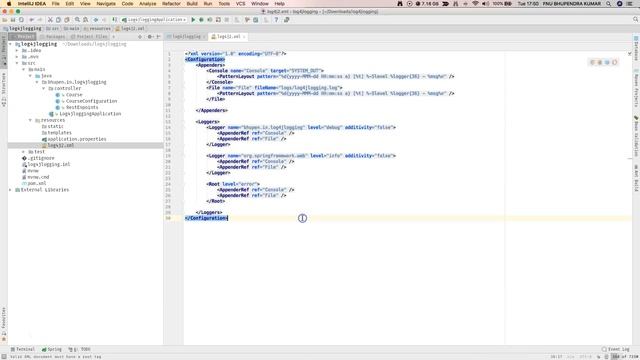Click macOS Spotlight search icon in menu bar
Viewport: 640px width, 360px height.
[x=609, y=4]
